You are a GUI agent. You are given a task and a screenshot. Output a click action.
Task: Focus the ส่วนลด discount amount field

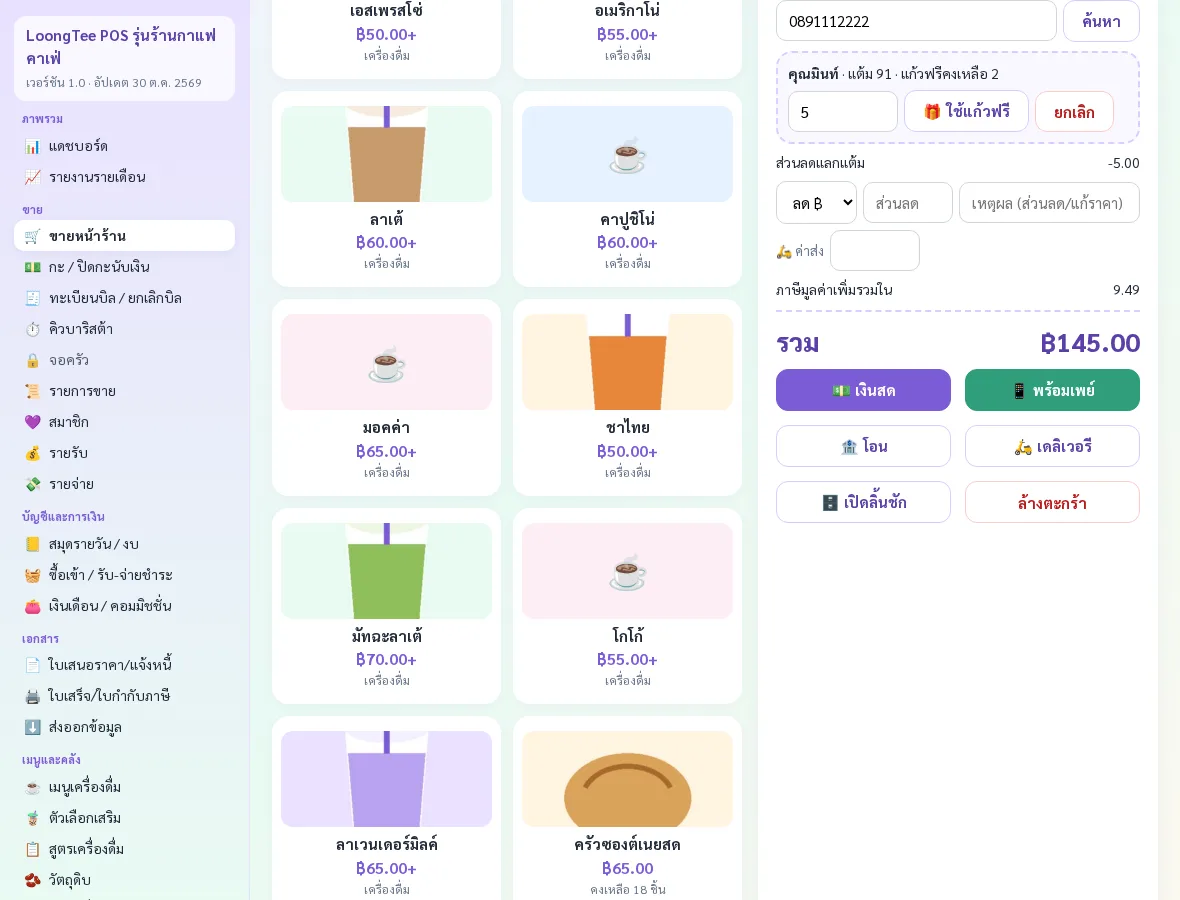908,203
